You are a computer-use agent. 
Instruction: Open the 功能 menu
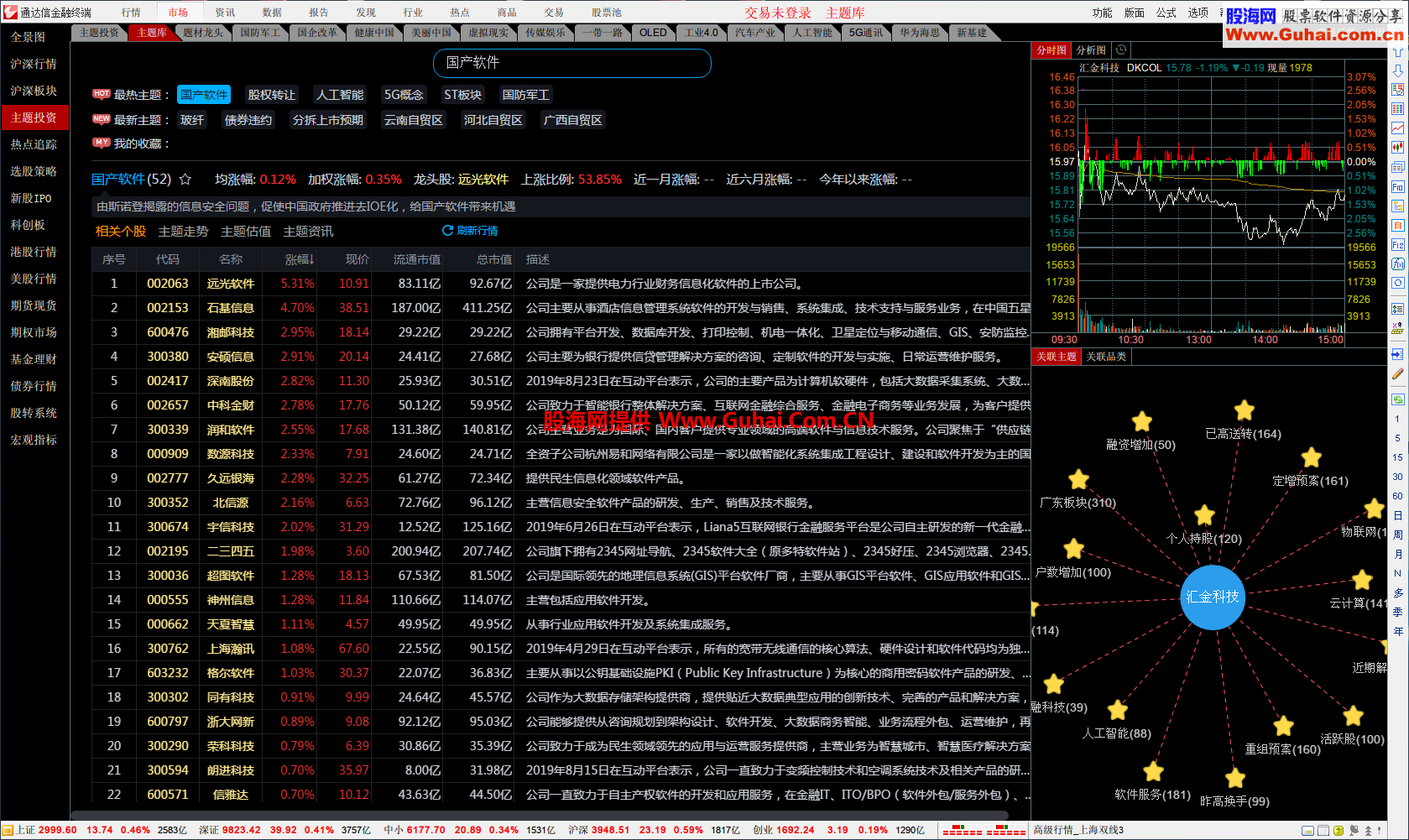(x=1102, y=13)
